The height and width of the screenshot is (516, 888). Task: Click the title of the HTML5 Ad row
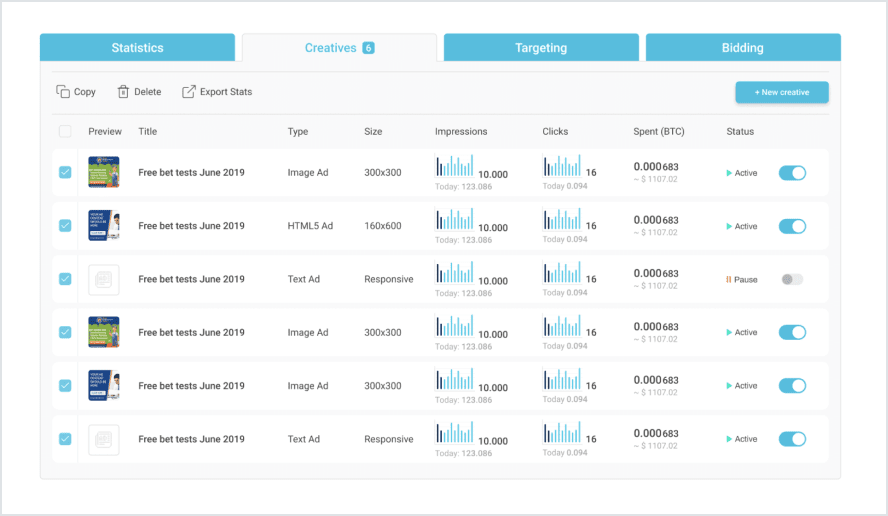191,225
